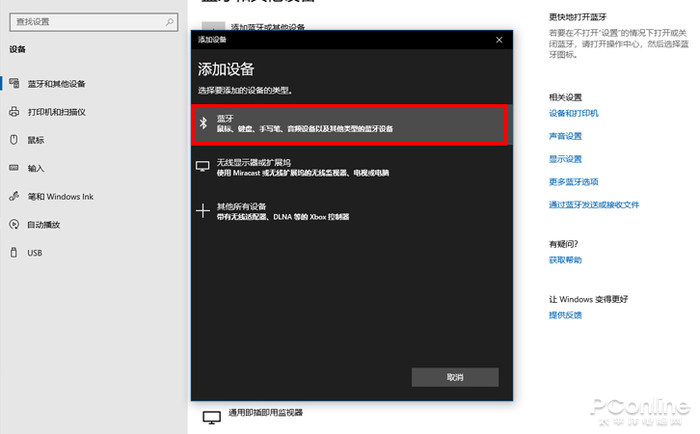
Task: Click the 更快地打开蓝牙 heading
Action: click(x=578, y=17)
